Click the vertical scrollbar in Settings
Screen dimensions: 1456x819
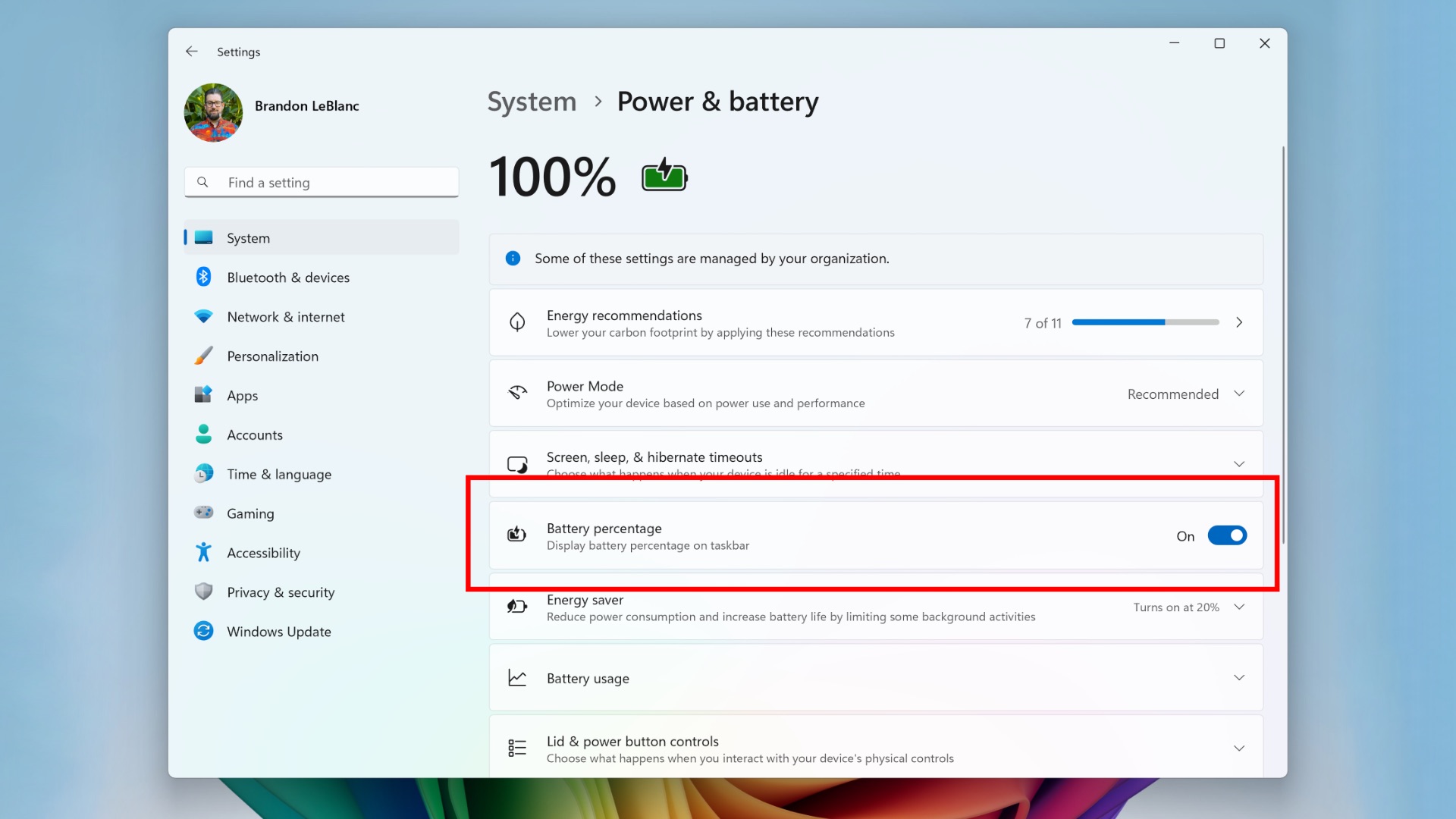click(1283, 345)
